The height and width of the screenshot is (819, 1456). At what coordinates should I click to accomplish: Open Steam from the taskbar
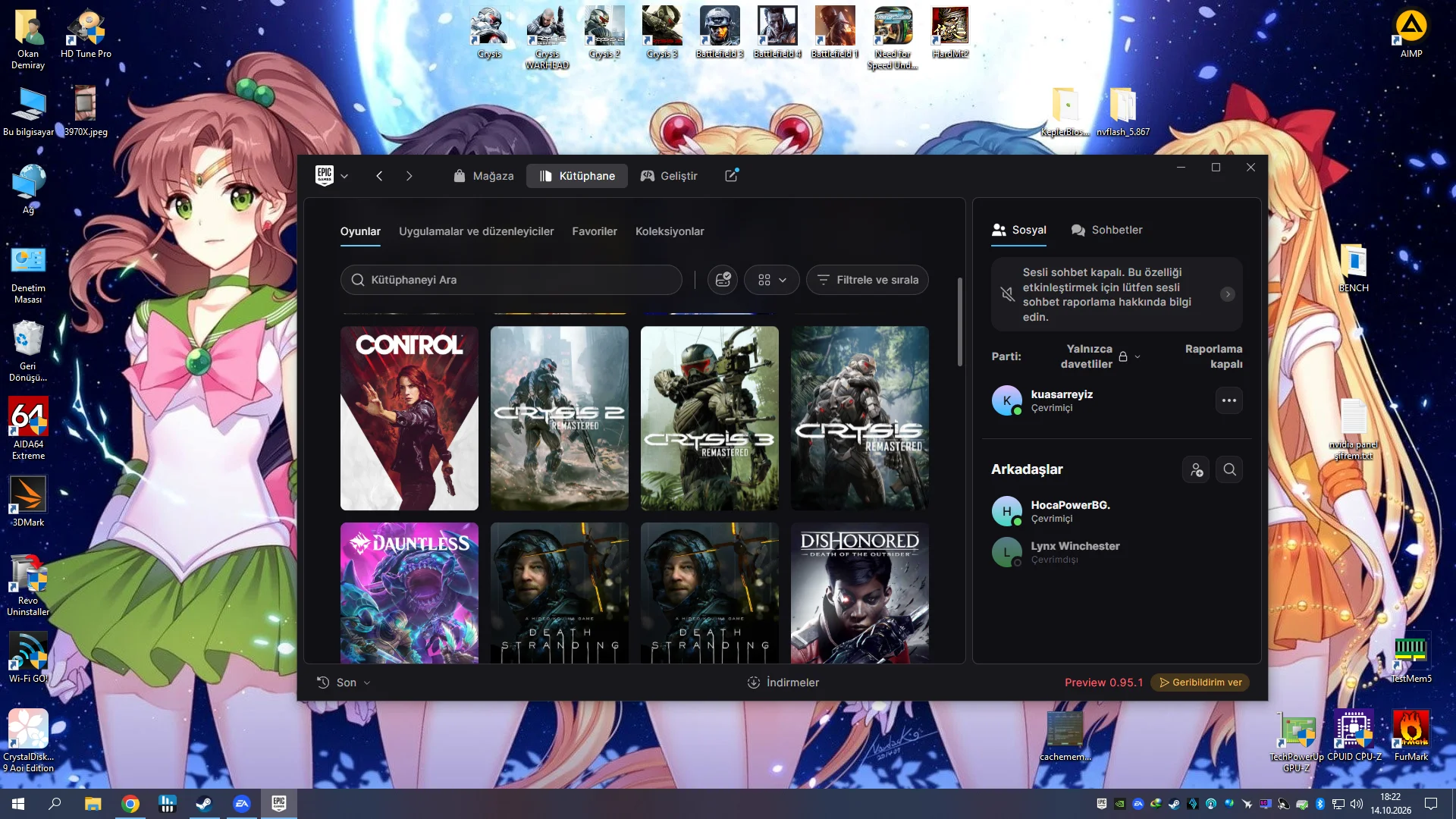point(204,804)
